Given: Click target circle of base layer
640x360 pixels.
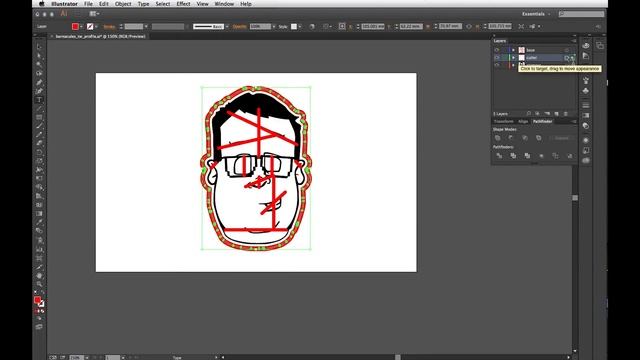Looking at the screenshot, I should (x=567, y=50).
